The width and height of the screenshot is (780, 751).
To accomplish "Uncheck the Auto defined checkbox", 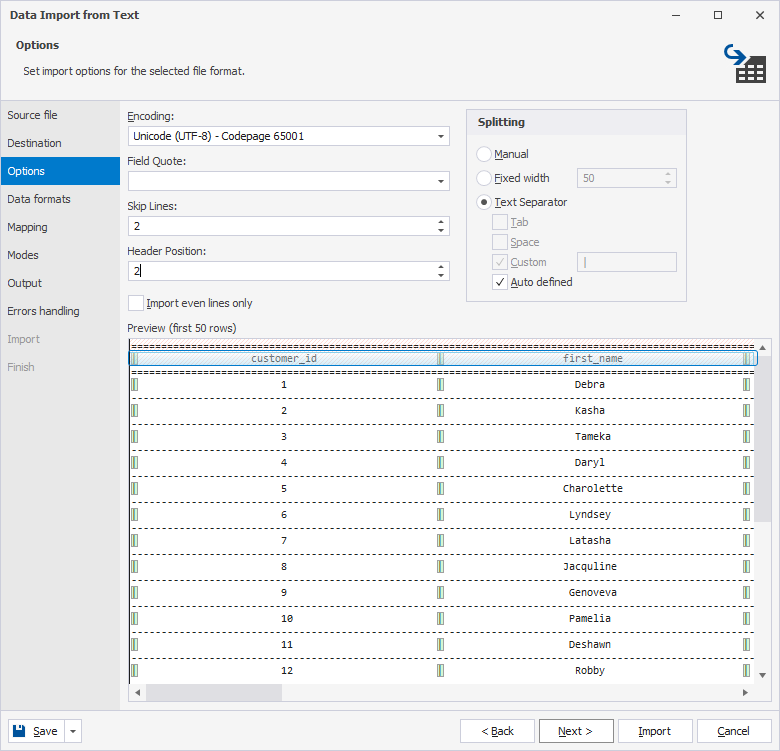I will [500, 282].
